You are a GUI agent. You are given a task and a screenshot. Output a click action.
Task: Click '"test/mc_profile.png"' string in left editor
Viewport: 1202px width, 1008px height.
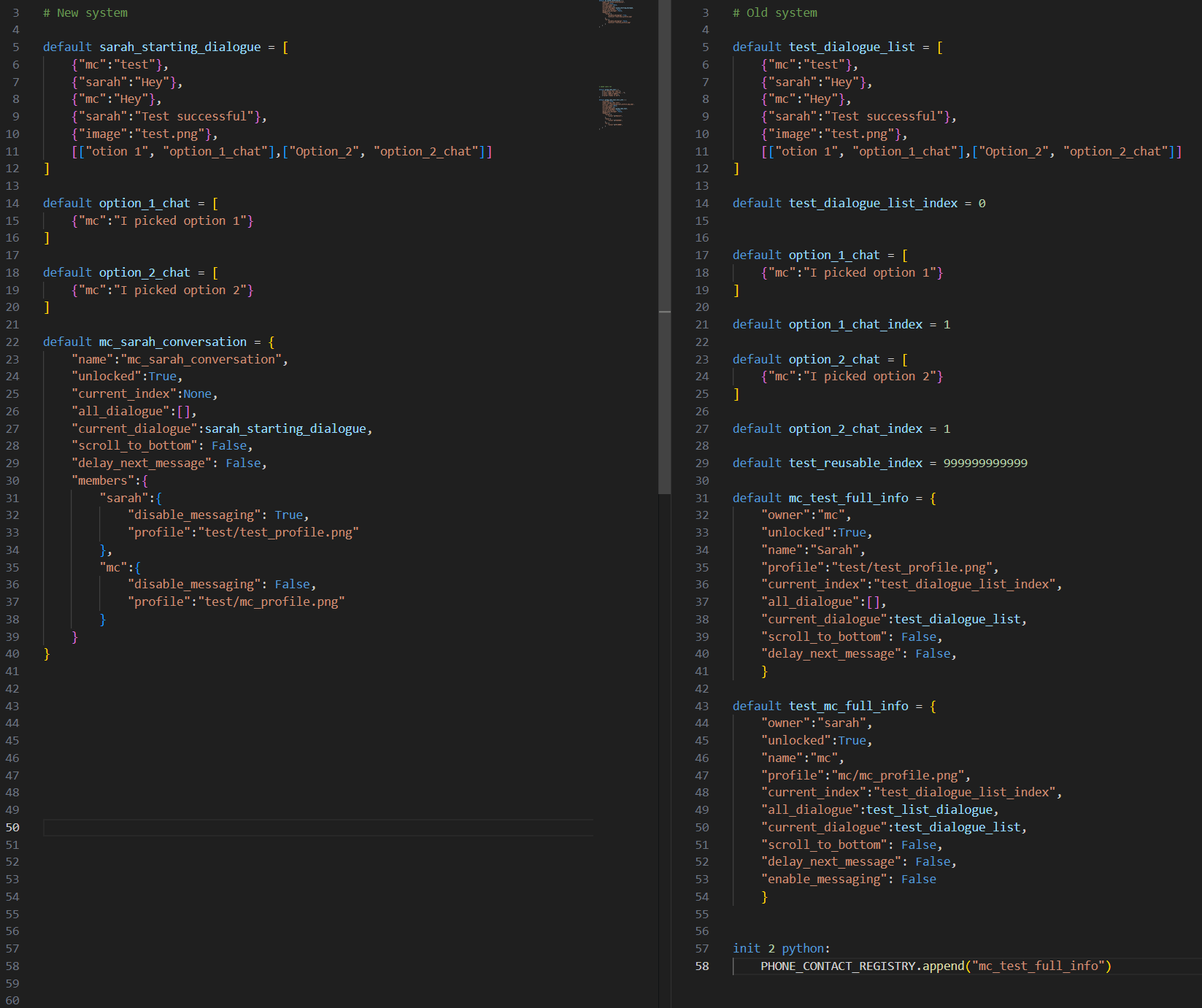tap(271, 601)
